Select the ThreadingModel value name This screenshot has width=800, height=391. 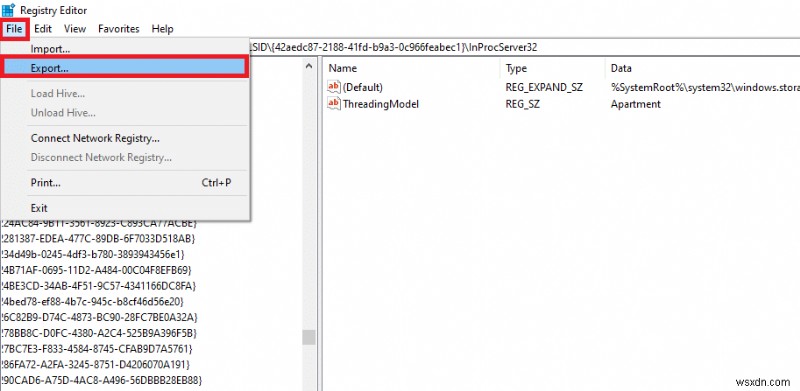381,104
